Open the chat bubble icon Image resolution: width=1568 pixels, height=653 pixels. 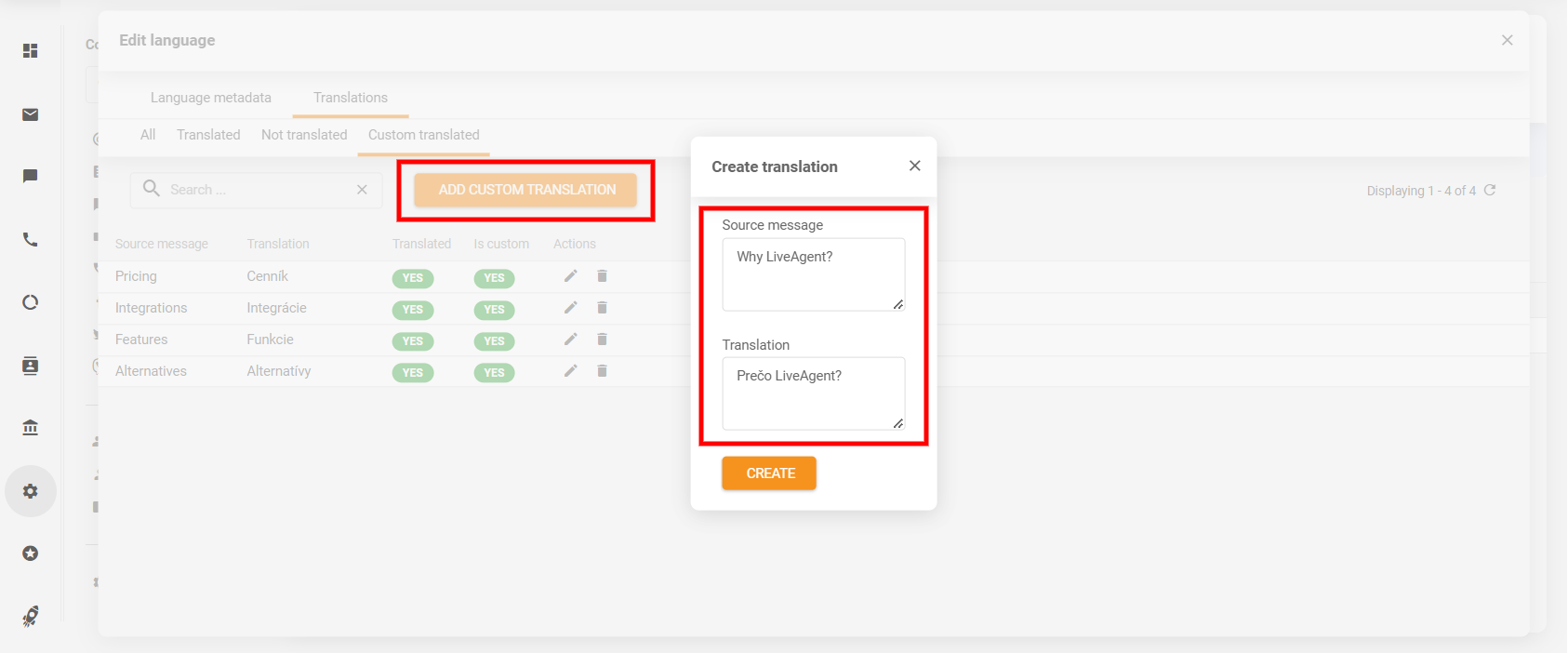click(x=31, y=176)
